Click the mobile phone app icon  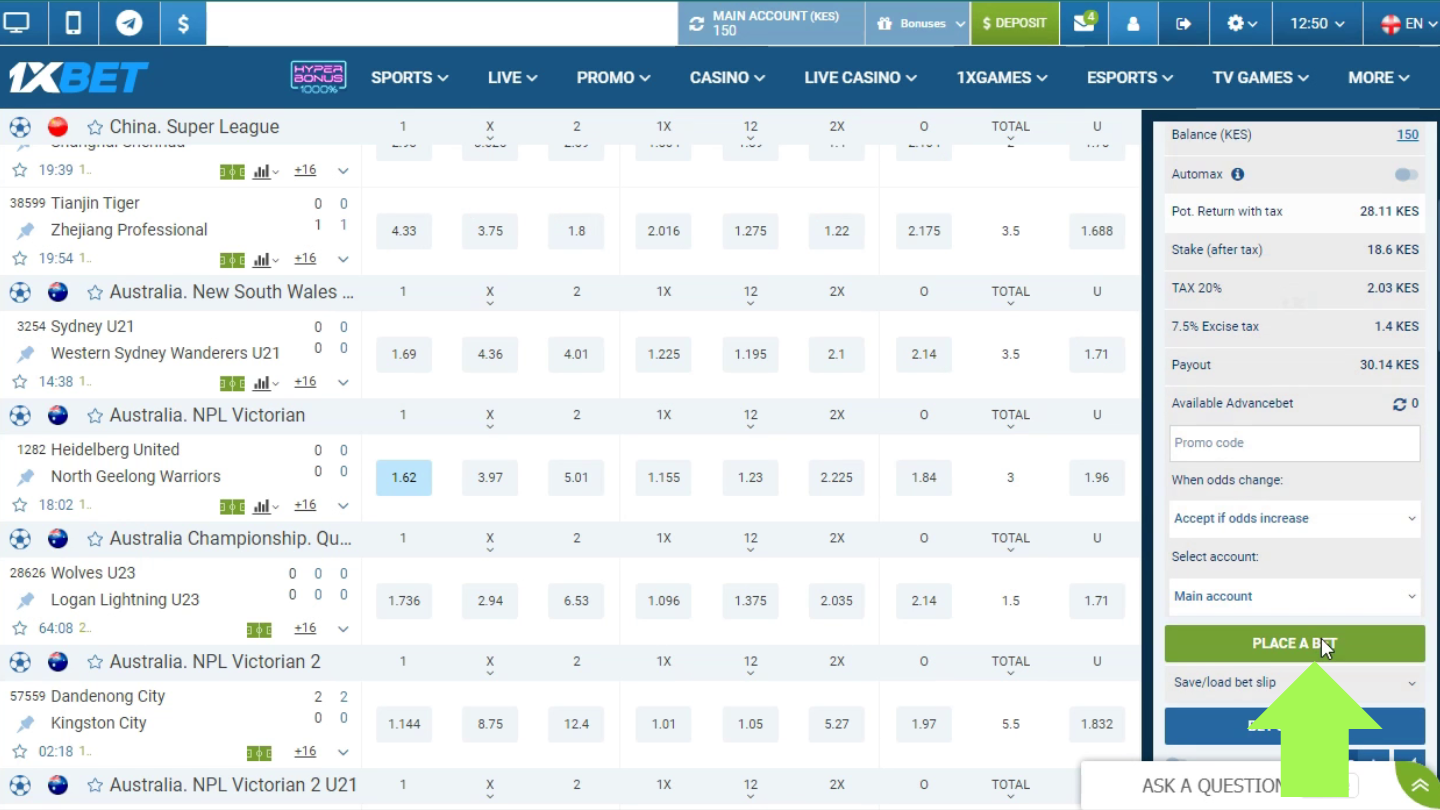(x=73, y=23)
